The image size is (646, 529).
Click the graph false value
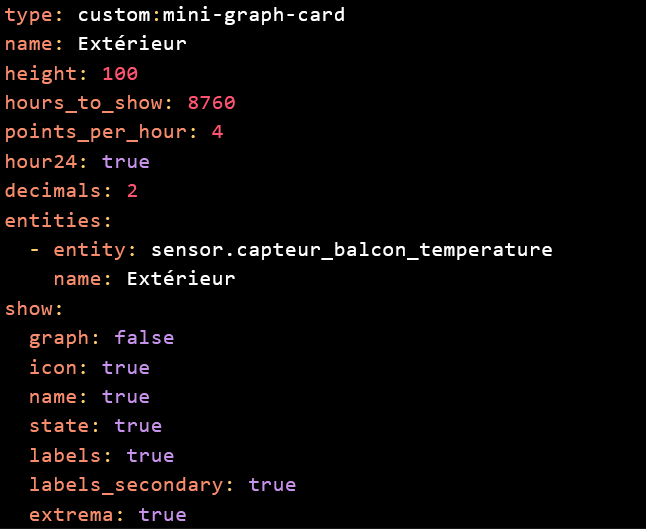pos(144,338)
